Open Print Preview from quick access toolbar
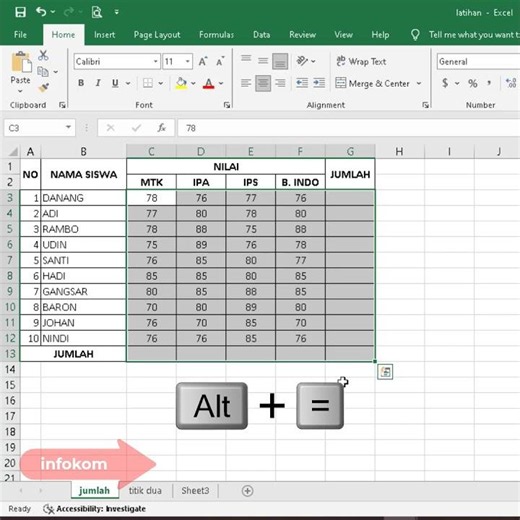Screen dimensions: 520x520 tap(97, 12)
